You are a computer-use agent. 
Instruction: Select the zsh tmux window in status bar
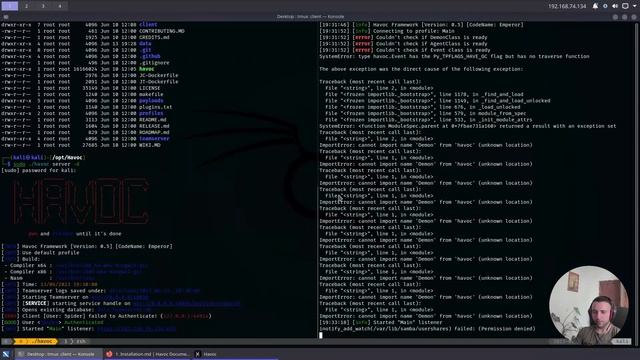[x=75, y=341]
